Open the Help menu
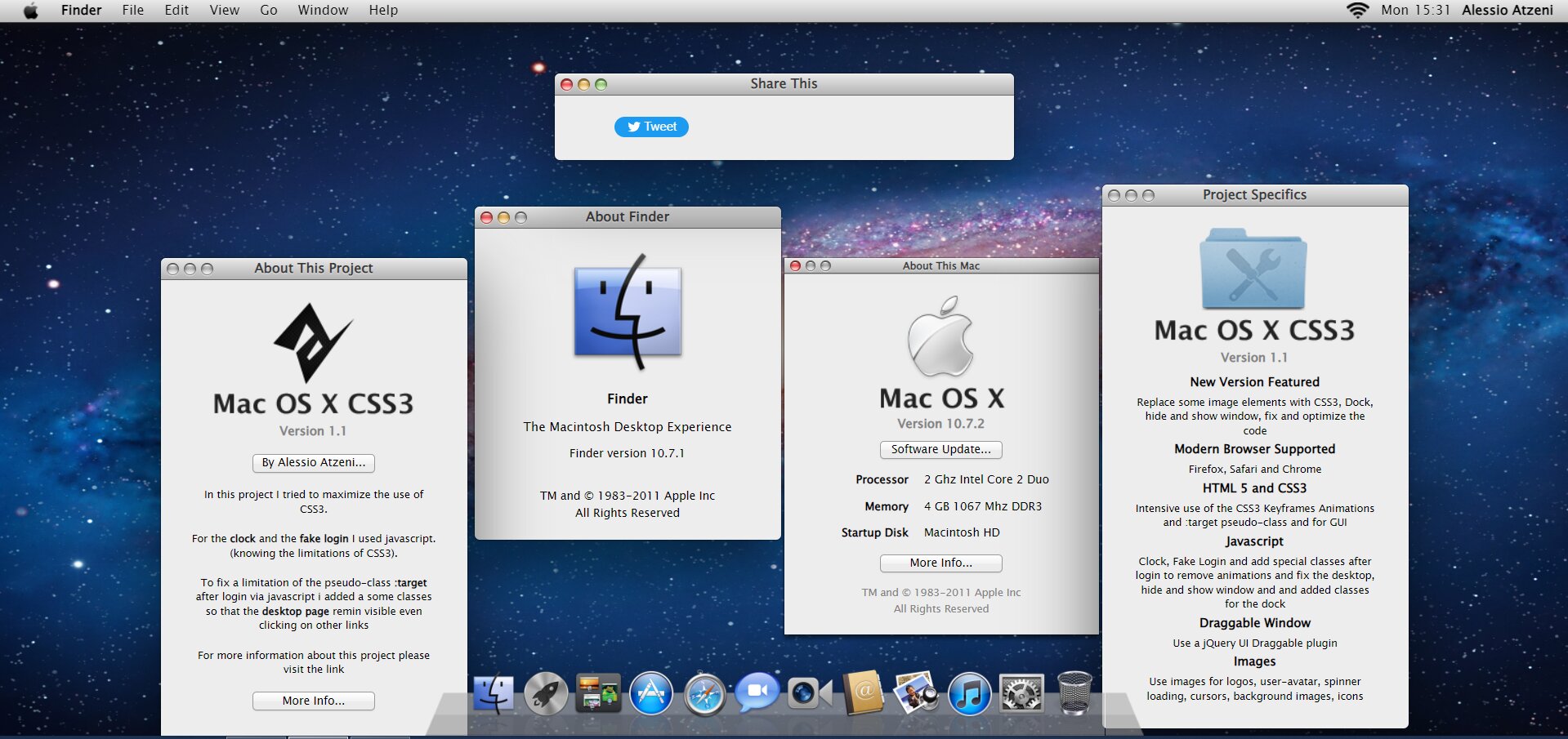 [x=383, y=11]
